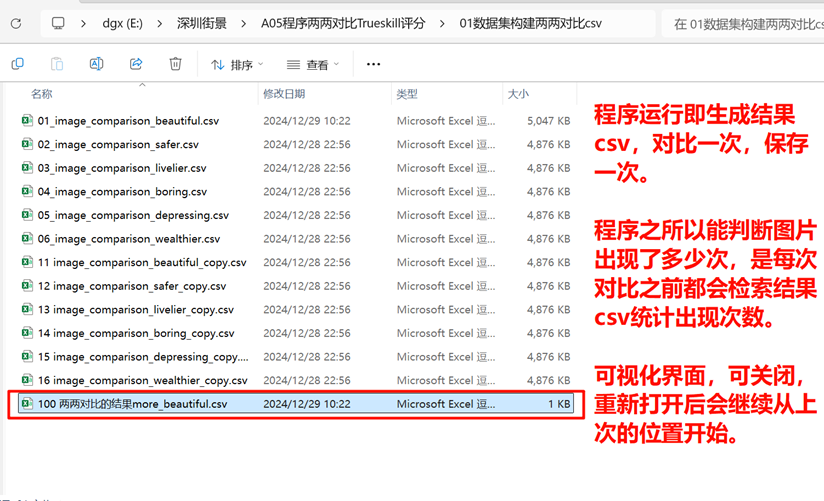Click date 2024/12/29 10:22 of 01_image_comparison_beautiful.csv

point(307,121)
